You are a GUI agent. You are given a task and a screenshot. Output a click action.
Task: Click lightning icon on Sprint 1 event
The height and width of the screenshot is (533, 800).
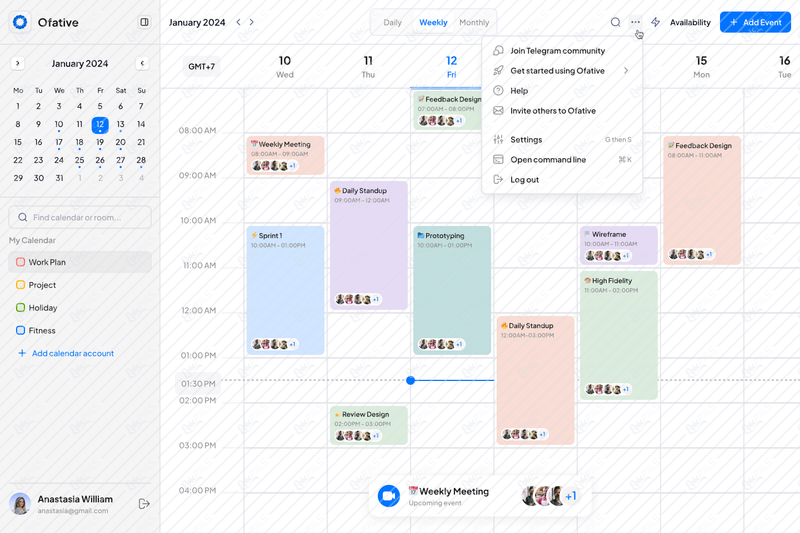(254, 235)
